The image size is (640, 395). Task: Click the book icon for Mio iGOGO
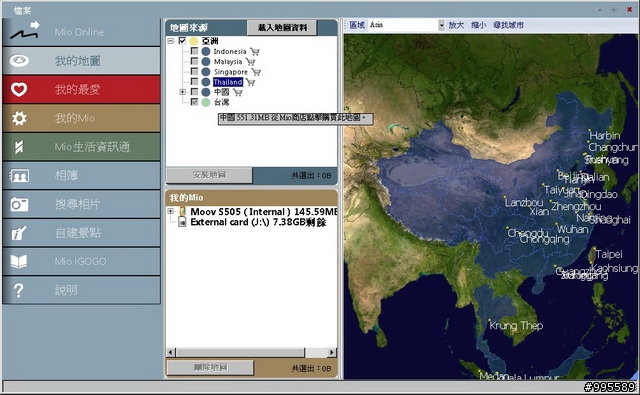[x=19, y=262]
